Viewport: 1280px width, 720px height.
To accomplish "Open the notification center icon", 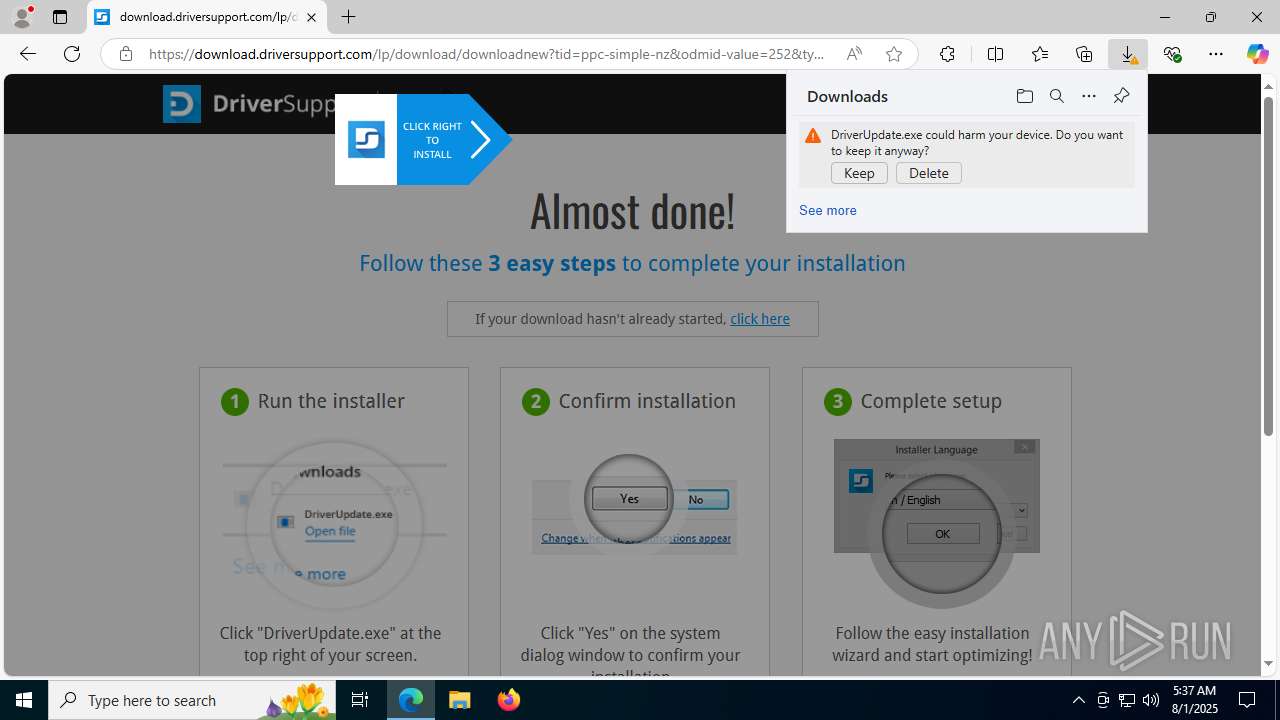I will pos(1248,700).
